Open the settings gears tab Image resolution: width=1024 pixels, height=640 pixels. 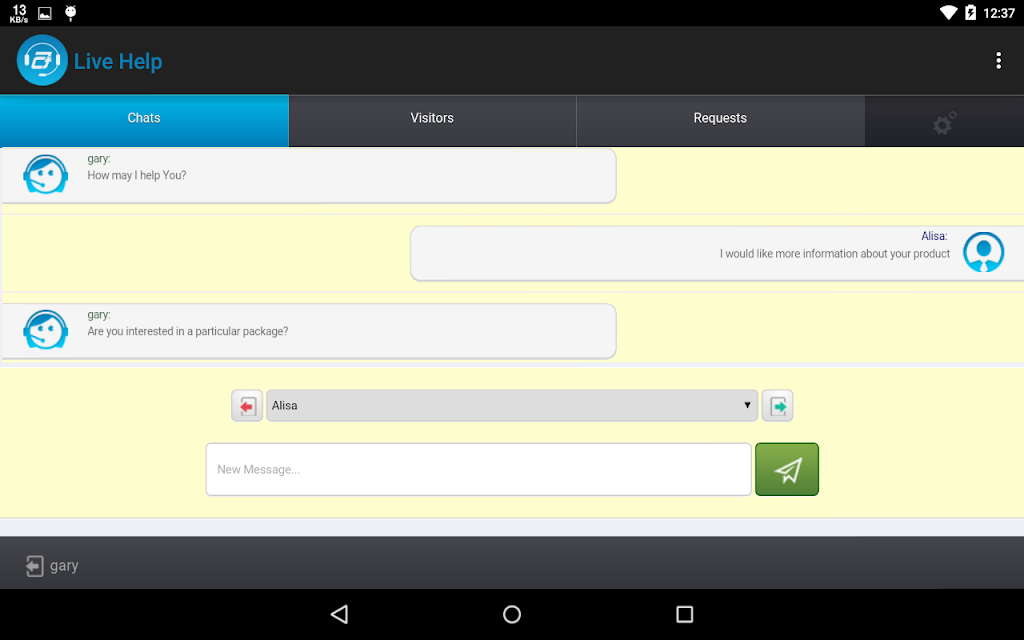[x=944, y=121]
